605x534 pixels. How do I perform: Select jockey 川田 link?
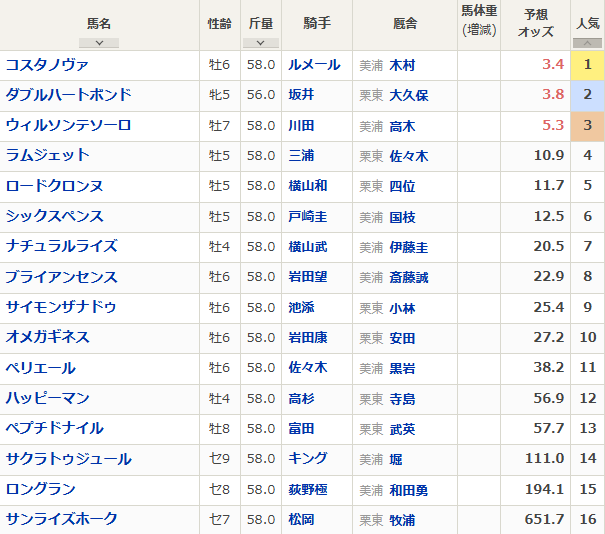click(300, 125)
